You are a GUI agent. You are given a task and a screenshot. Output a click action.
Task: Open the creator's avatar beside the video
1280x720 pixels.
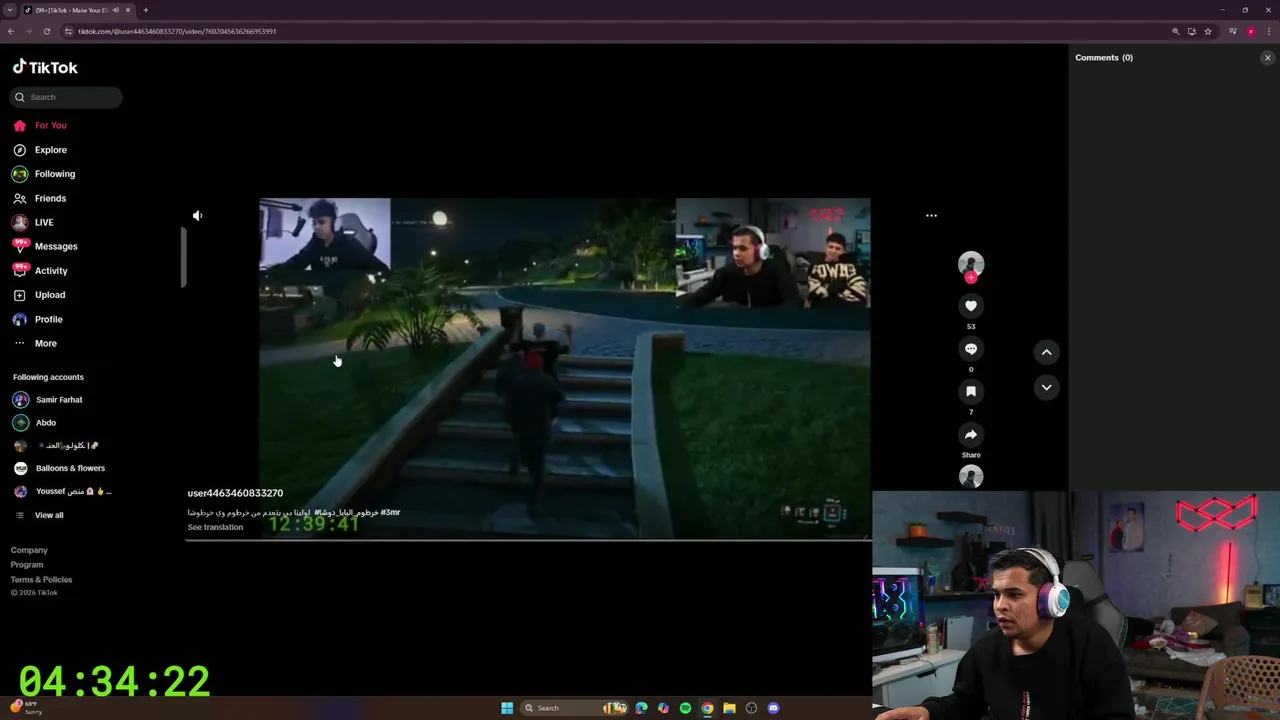click(971, 264)
